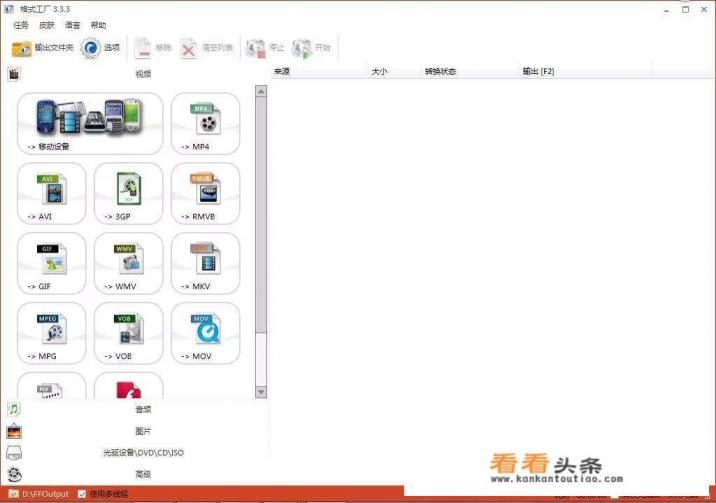716x503 pixels.
Task: Select the MP4 conversion icon
Action: (x=205, y=122)
